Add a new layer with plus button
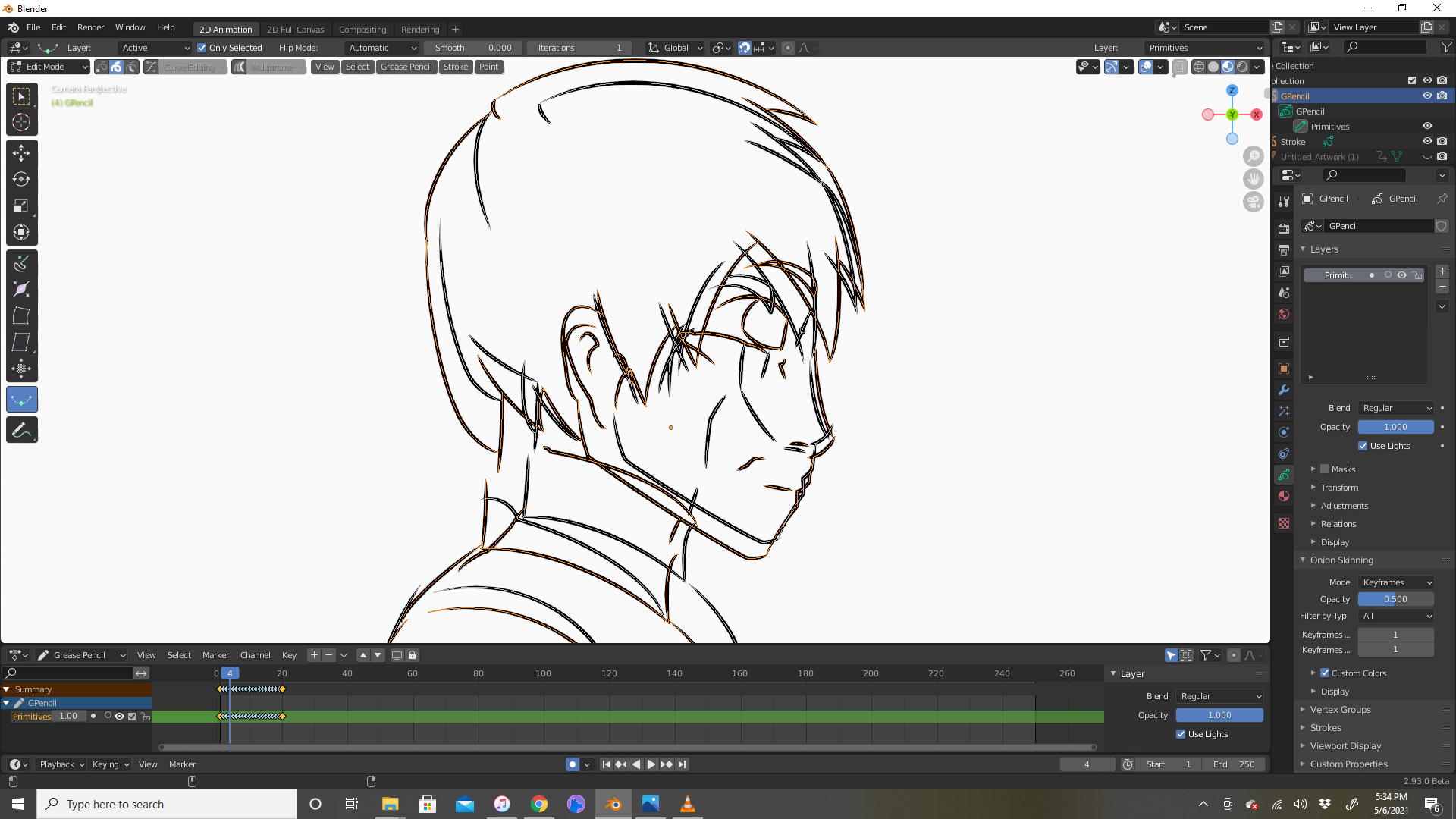Screen dimensions: 1456x819 tap(1442, 271)
